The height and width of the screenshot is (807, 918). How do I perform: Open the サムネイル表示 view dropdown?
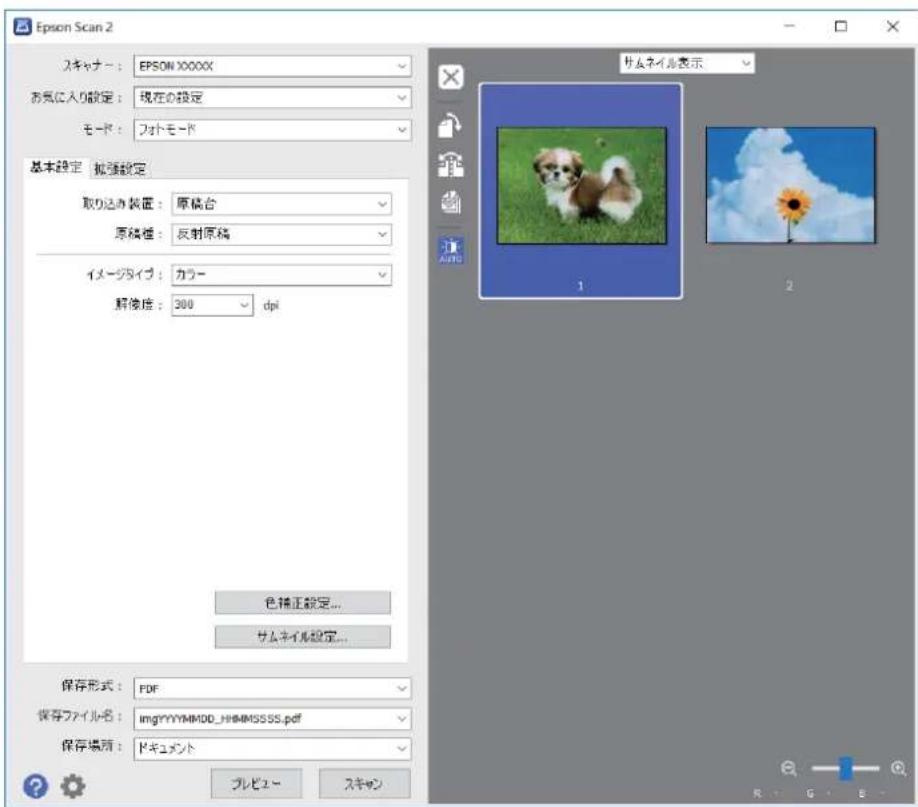tap(687, 63)
